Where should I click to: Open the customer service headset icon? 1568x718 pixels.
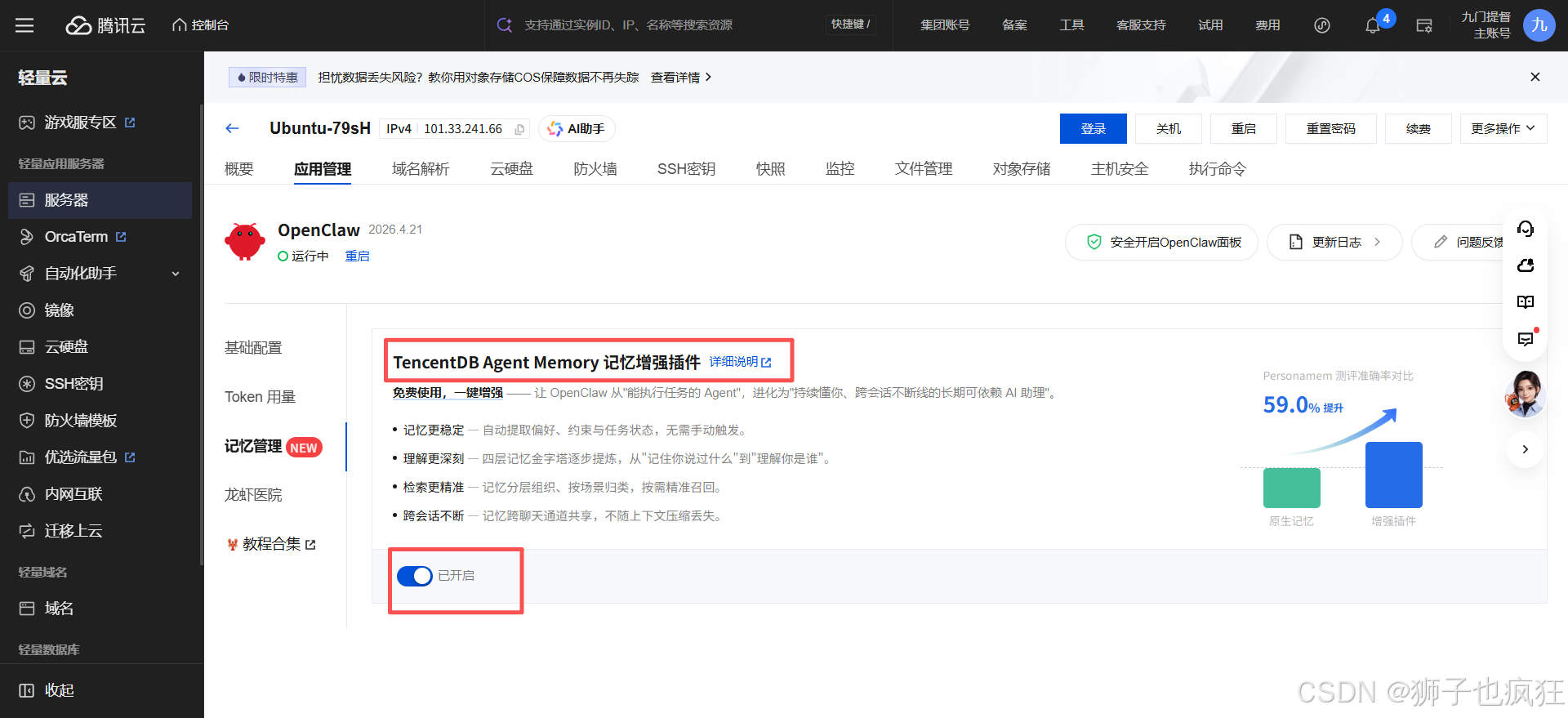pos(1526,229)
